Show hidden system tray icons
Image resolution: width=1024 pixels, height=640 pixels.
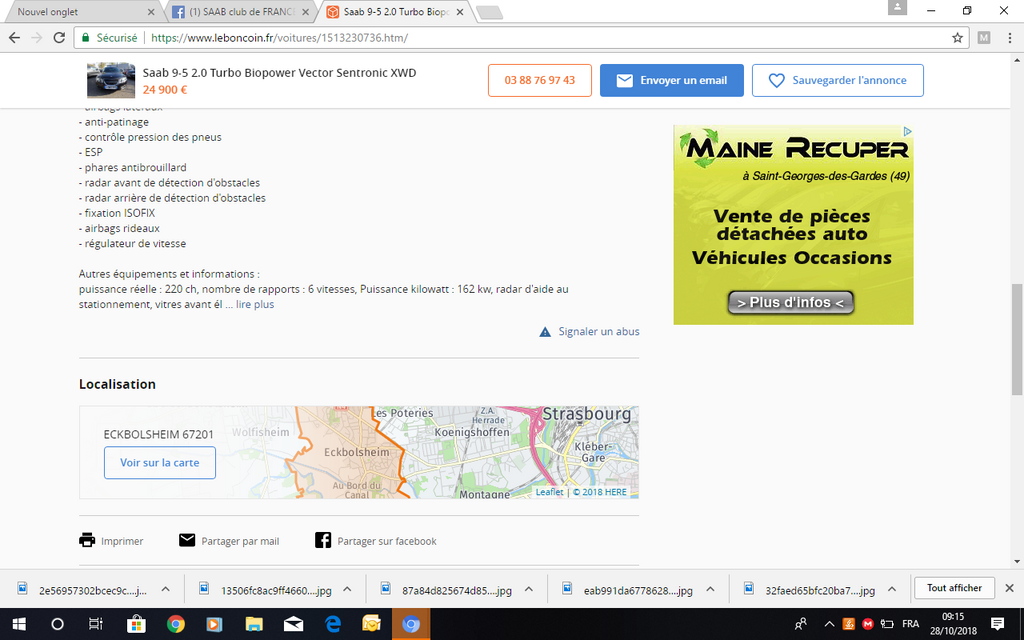pos(829,624)
